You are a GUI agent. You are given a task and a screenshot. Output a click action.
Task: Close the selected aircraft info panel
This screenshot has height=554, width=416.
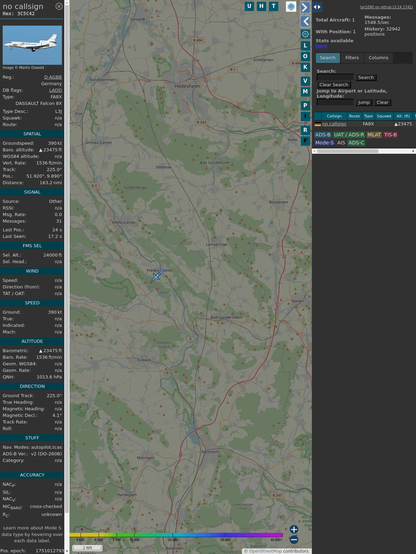(59, 6)
